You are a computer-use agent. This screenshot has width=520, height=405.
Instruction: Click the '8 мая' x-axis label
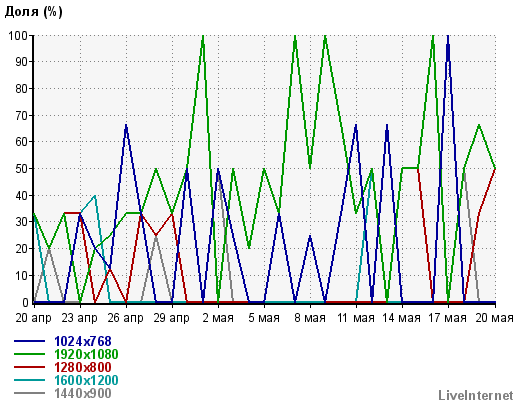[310, 318]
